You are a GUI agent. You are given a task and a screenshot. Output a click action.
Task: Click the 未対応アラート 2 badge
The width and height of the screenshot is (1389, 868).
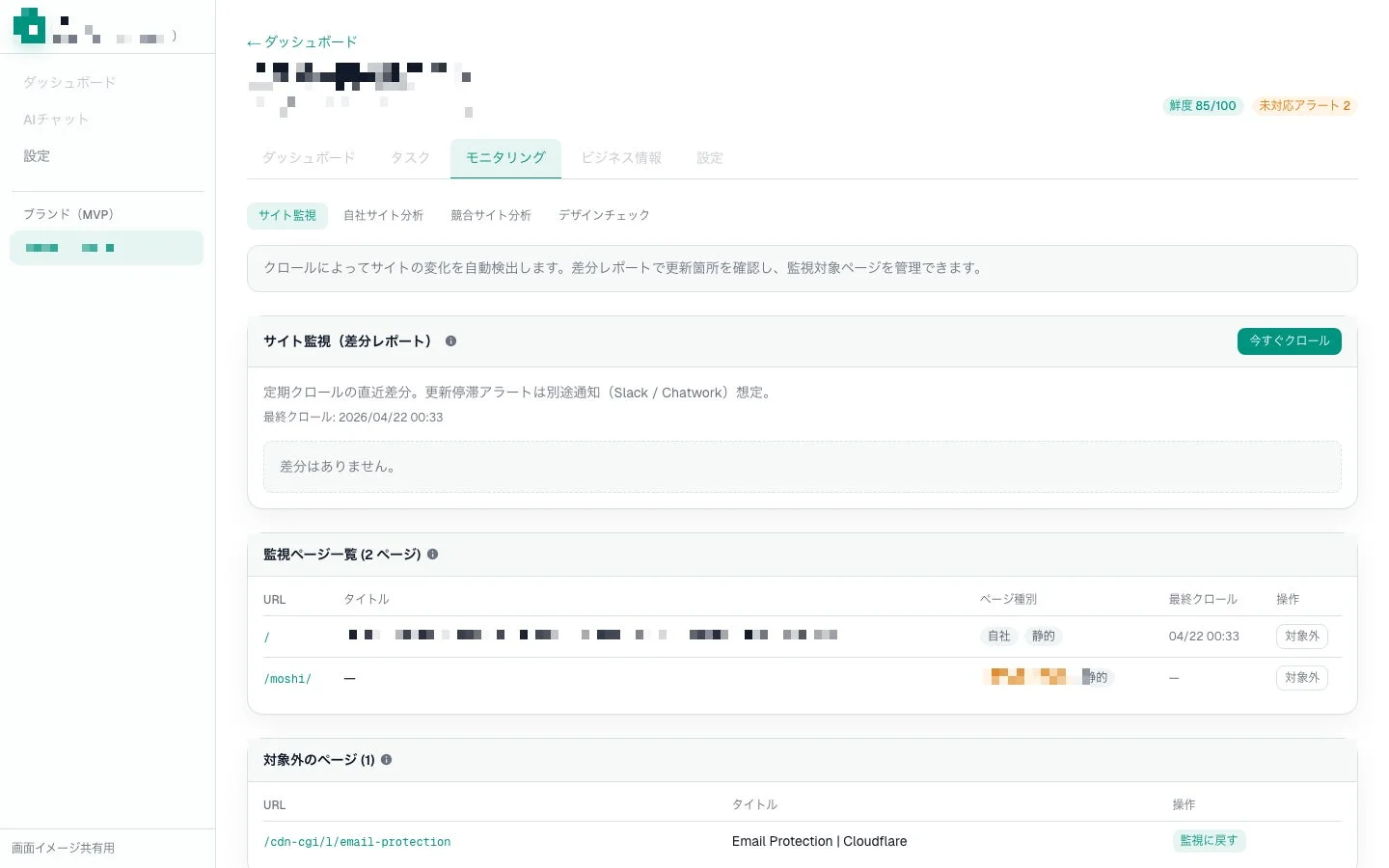coord(1304,106)
